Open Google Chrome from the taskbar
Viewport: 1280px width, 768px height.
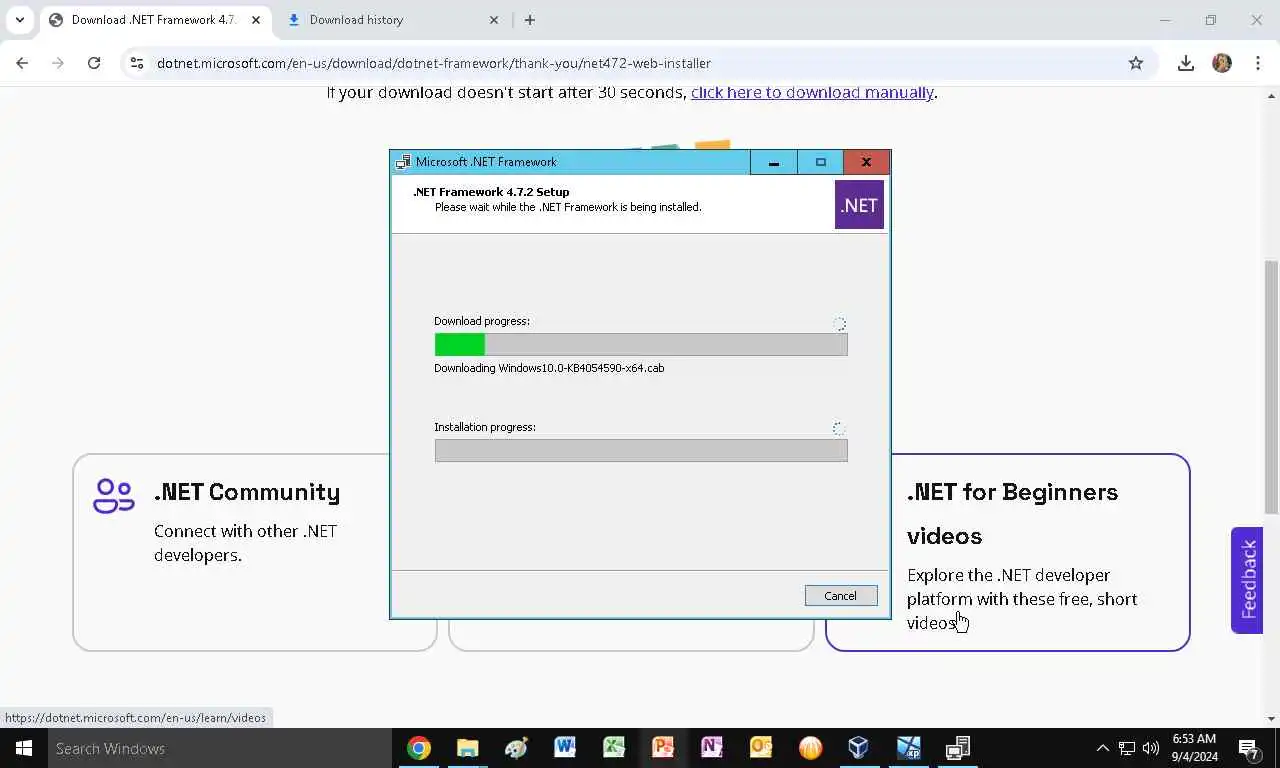coord(419,748)
